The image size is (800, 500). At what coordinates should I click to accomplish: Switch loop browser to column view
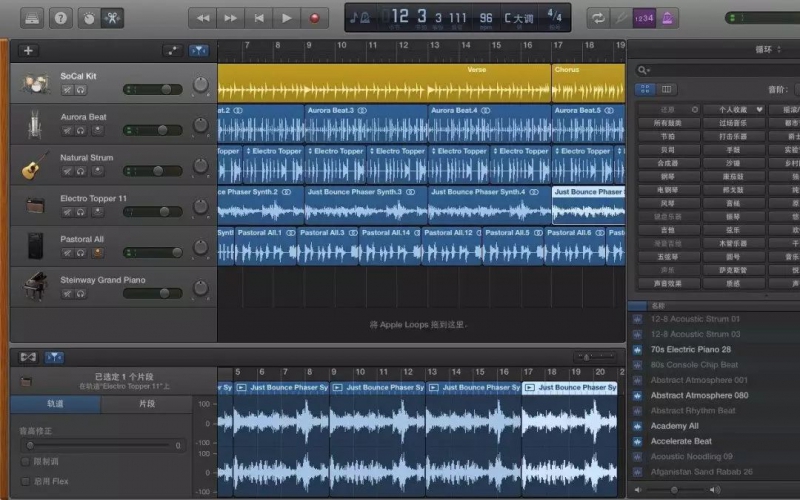[666, 89]
